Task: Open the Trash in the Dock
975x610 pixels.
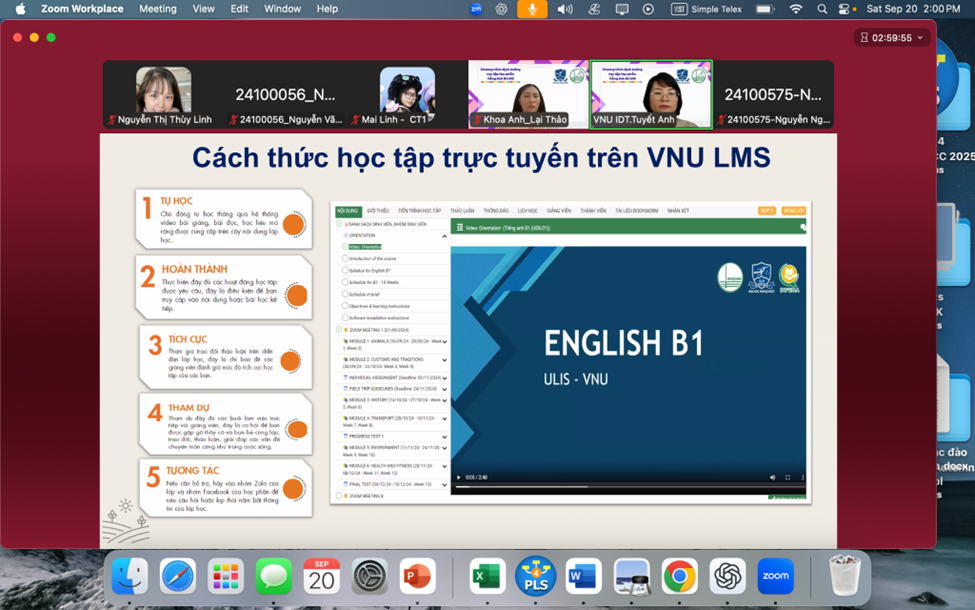Action: tap(845, 576)
